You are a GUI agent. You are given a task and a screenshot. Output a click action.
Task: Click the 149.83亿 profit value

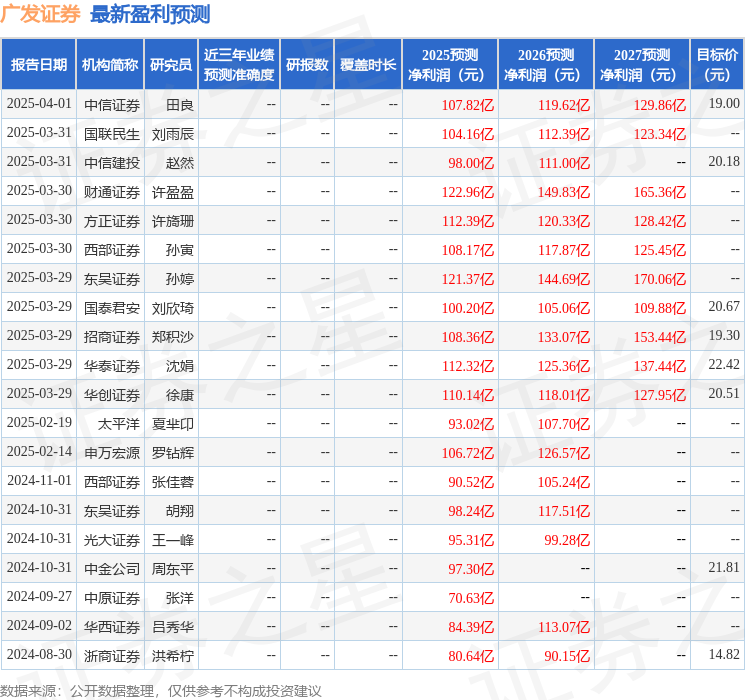point(564,192)
